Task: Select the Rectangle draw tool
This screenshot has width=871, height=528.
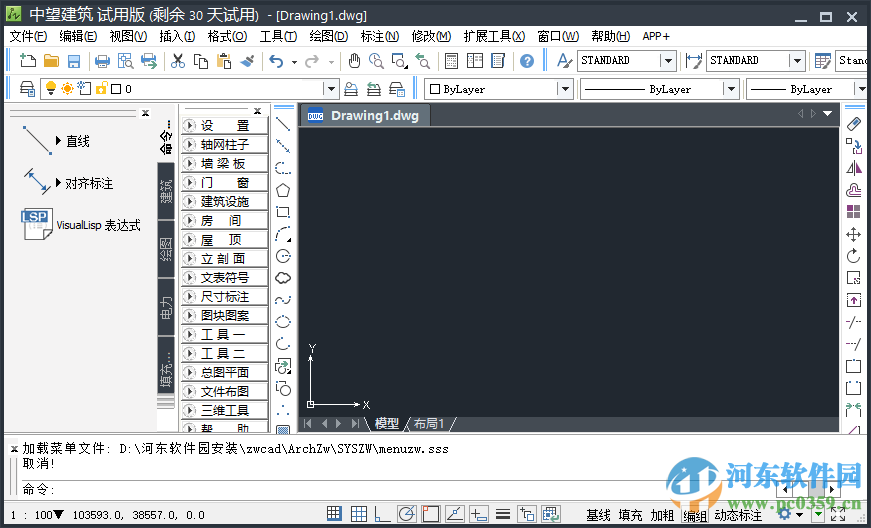Action: [x=283, y=212]
